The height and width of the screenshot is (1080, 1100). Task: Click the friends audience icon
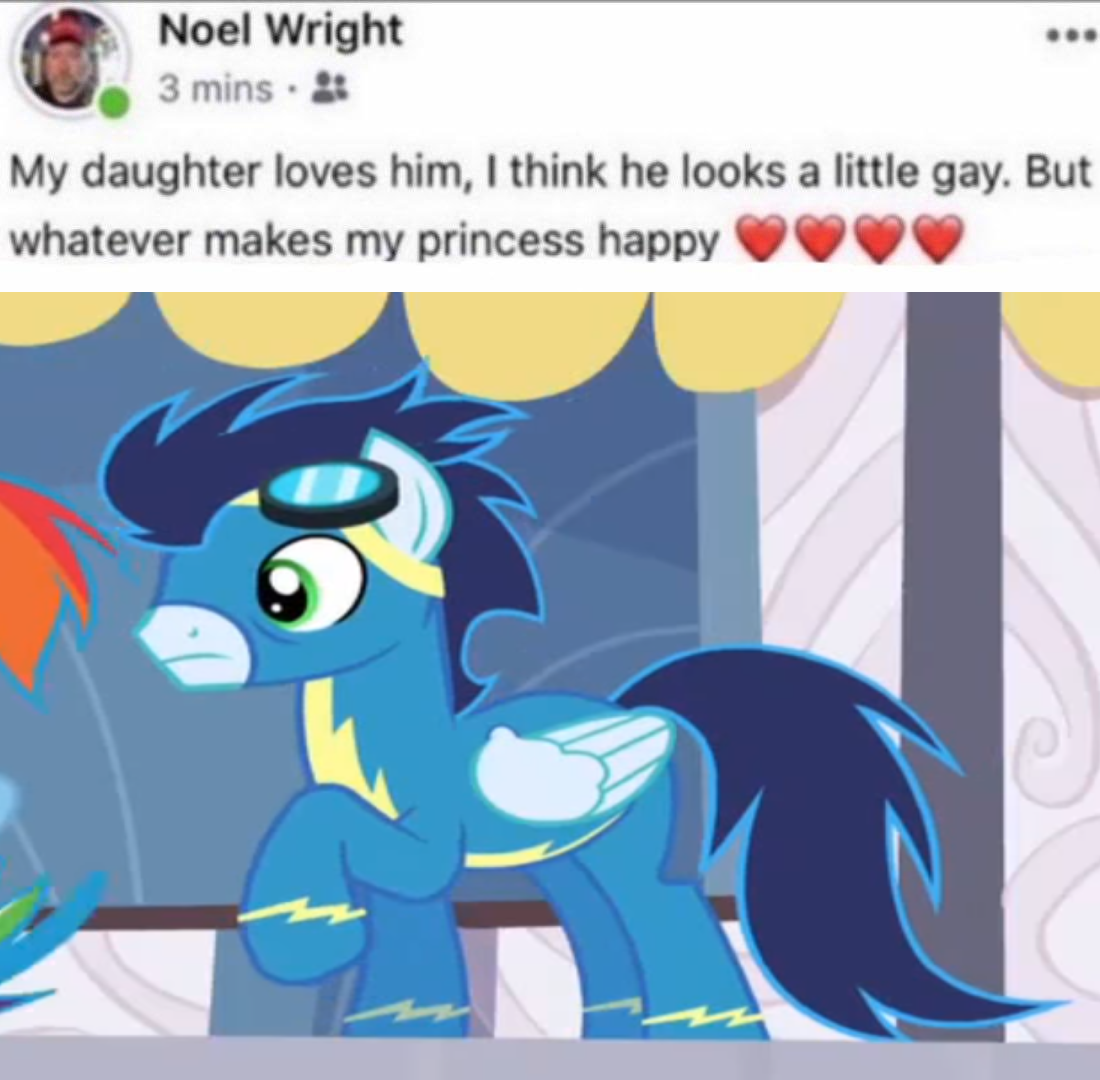(325, 89)
